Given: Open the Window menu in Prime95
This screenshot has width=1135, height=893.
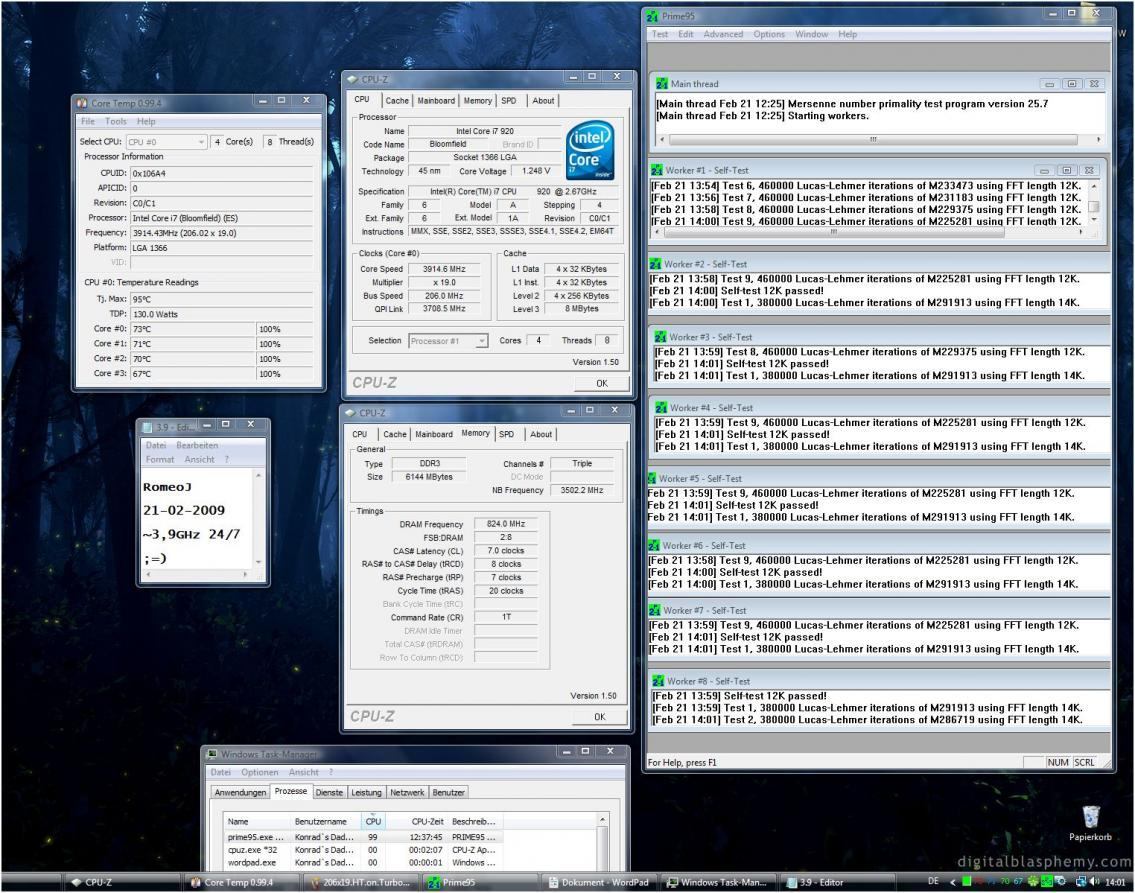Looking at the screenshot, I should tap(811, 34).
